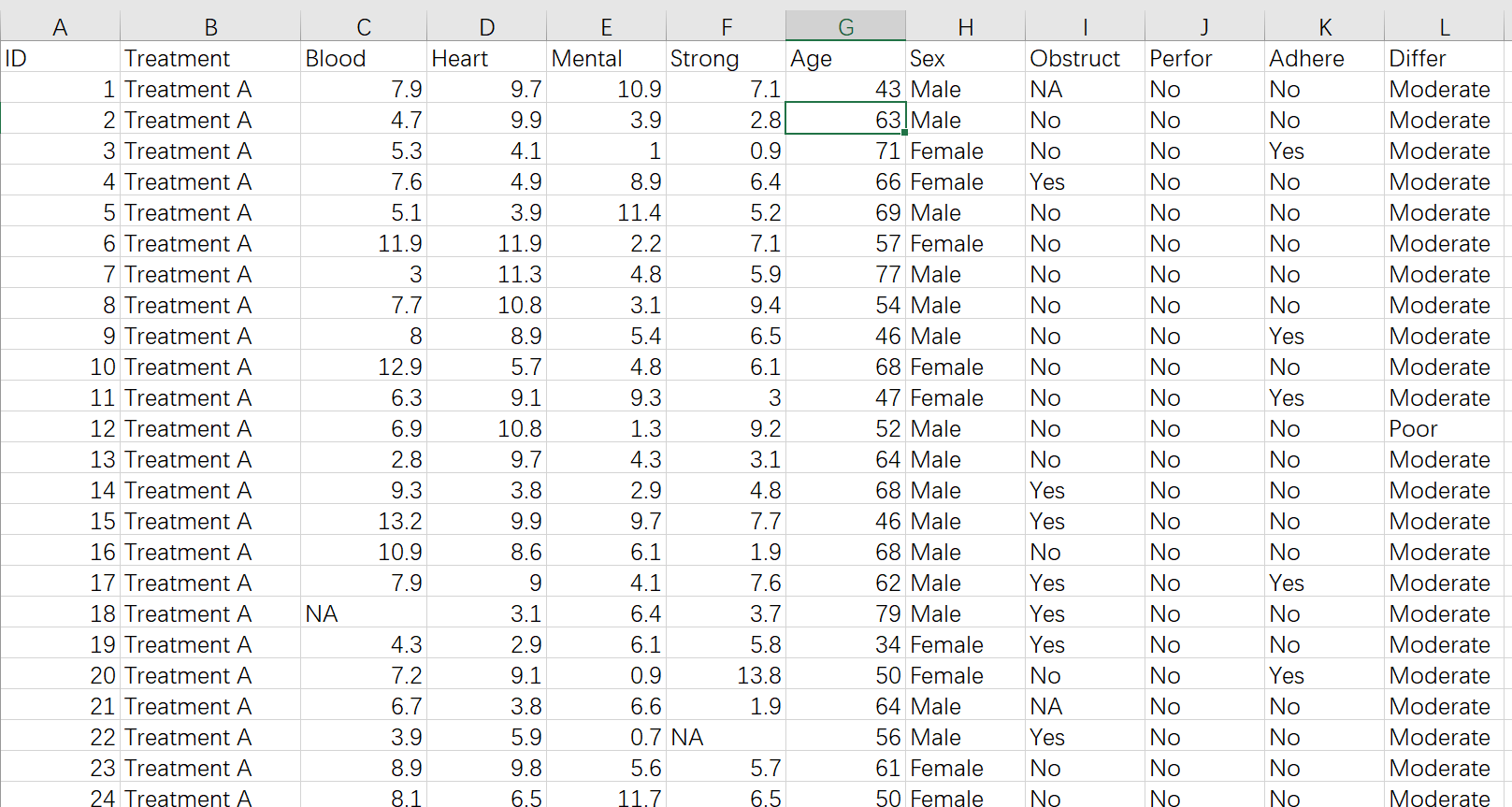The image size is (1512, 807).
Task: Click the NA cell in Blood column
Action: point(363,613)
